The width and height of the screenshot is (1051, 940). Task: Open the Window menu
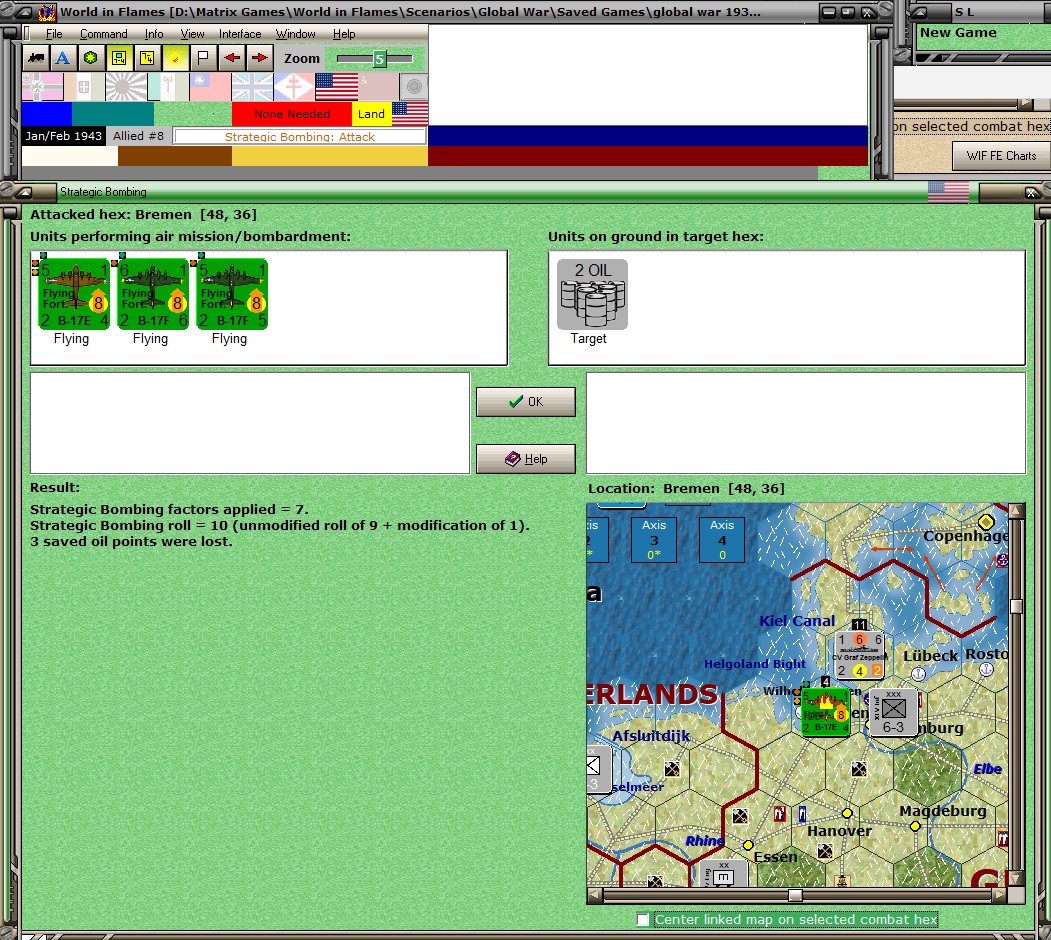click(x=296, y=34)
